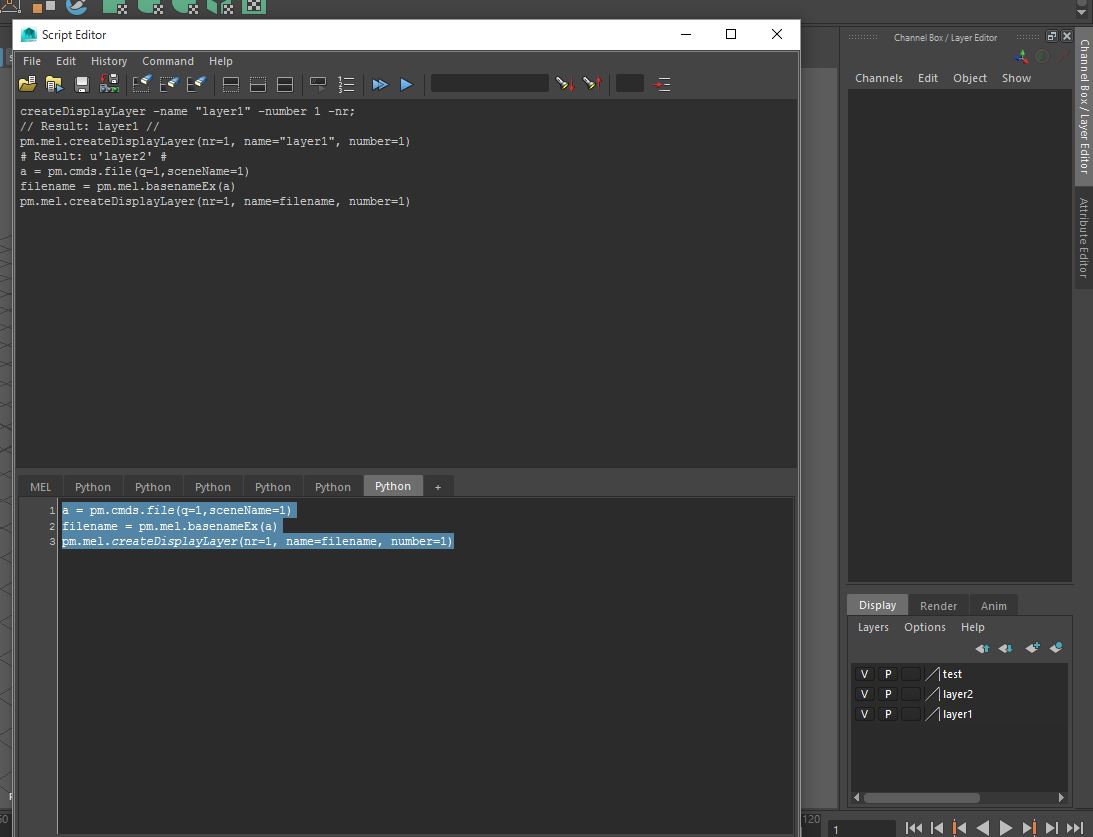
Task: Click Move Layer Up icon
Action: click(x=982, y=648)
